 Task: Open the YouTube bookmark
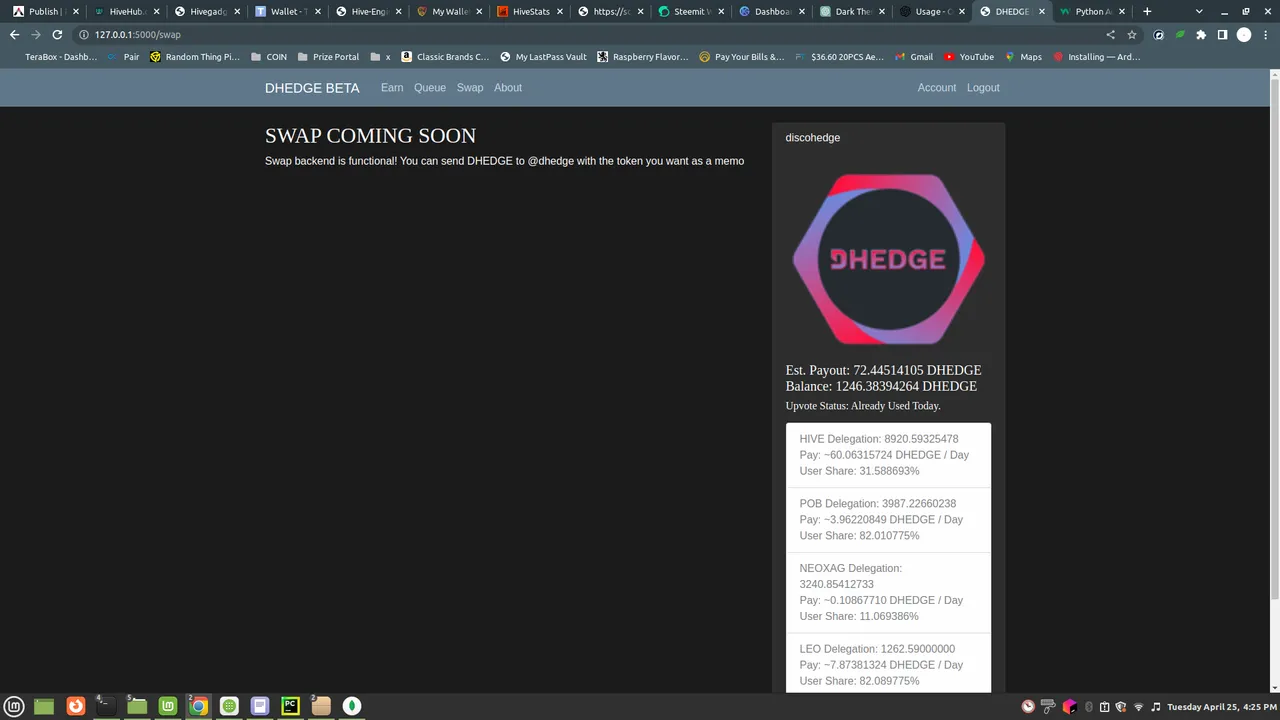tap(969, 57)
